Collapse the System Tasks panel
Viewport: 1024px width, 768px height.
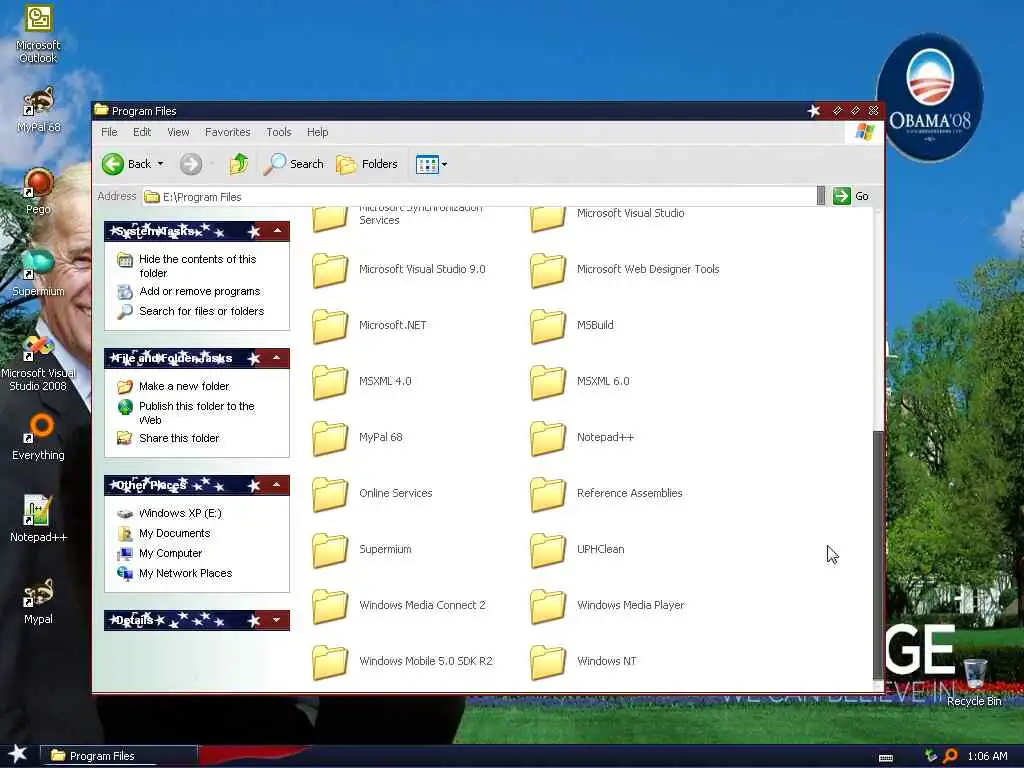(x=278, y=231)
